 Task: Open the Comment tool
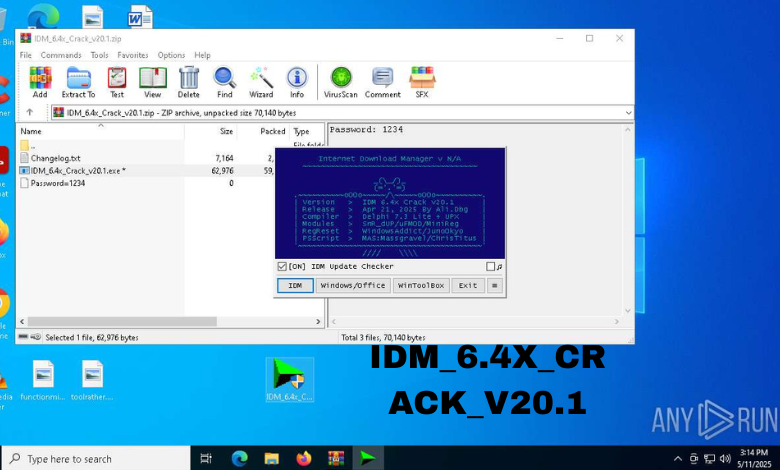point(383,82)
